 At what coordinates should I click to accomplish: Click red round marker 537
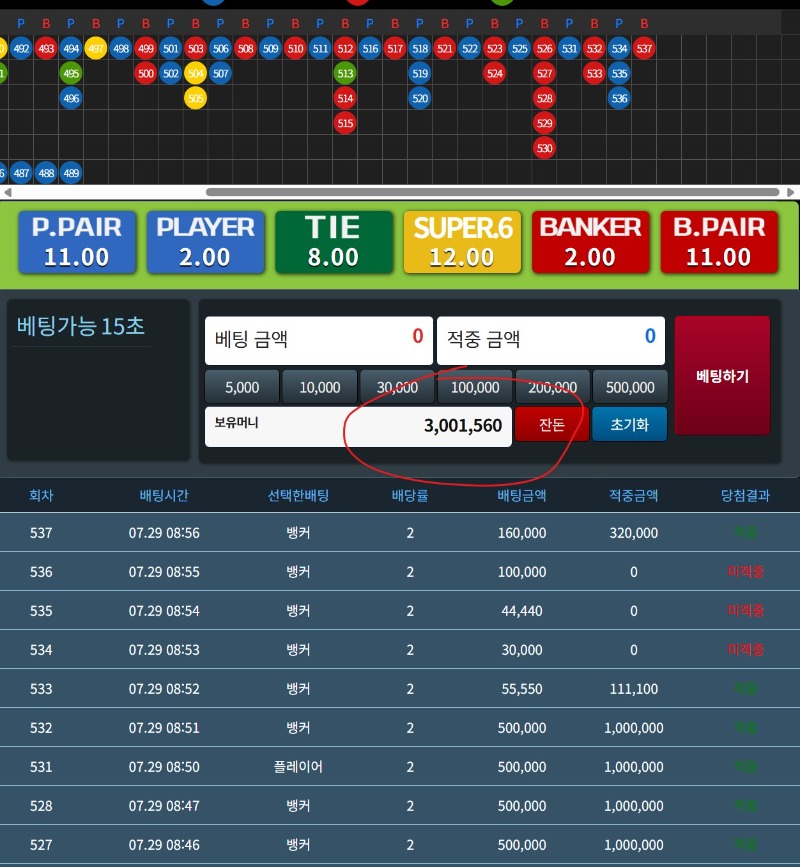pyautogui.click(x=644, y=49)
